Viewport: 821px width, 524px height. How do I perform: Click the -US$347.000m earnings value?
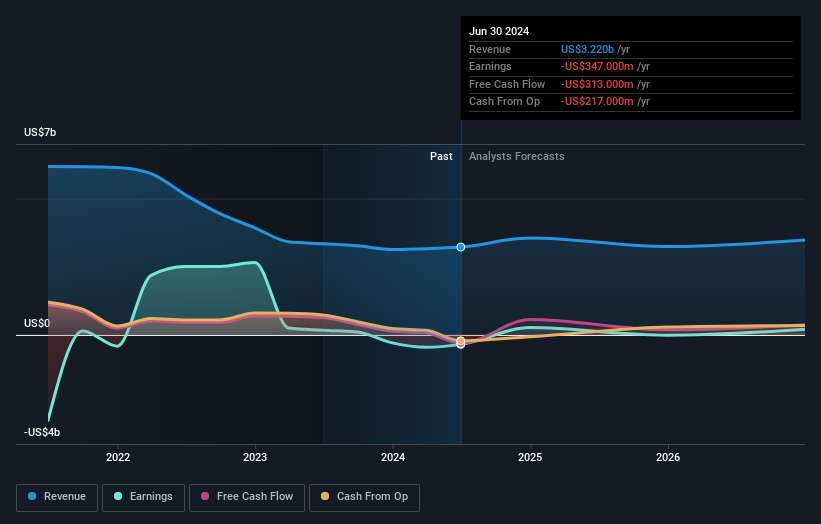(x=597, y=66)
